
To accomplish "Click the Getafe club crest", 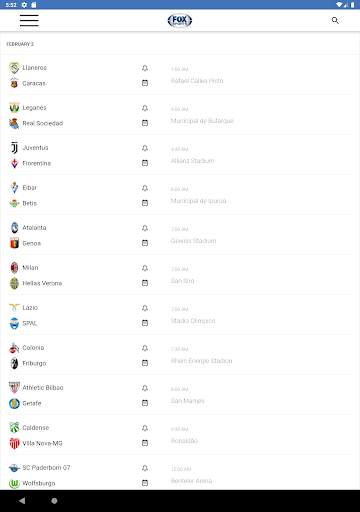I will (14, 403).
